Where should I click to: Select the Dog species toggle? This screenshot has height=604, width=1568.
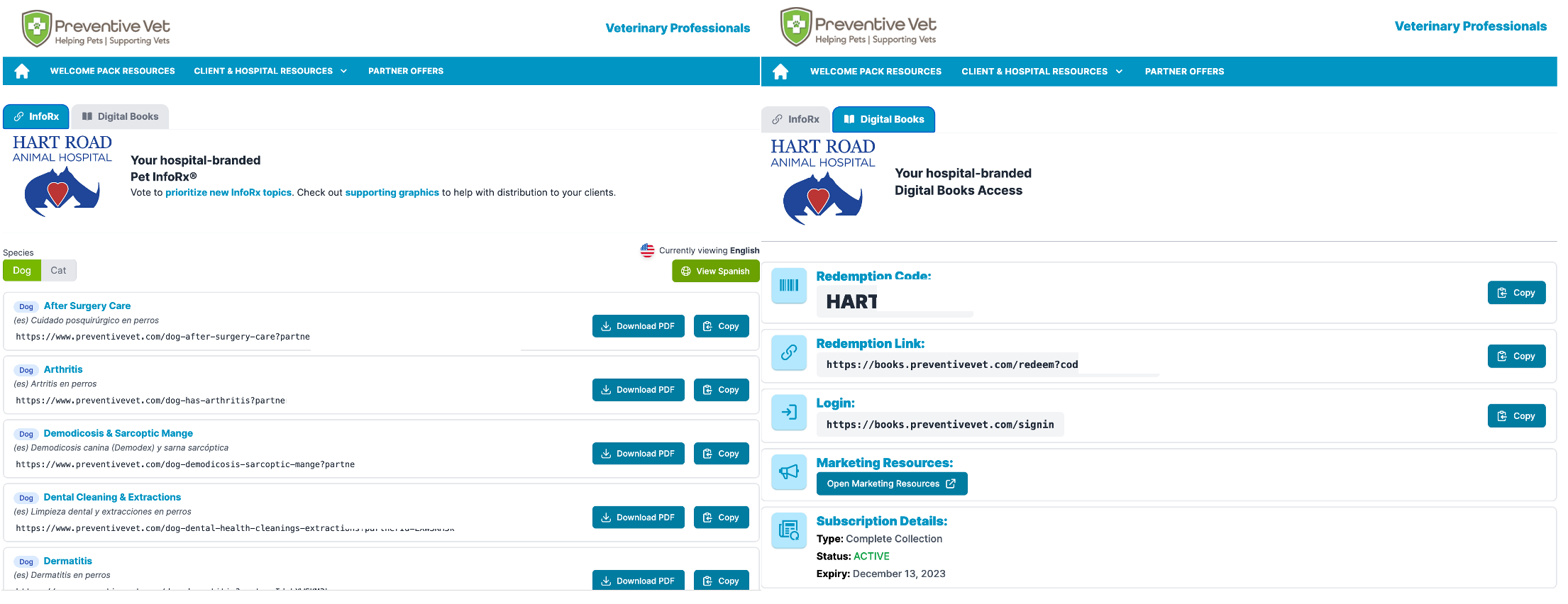tap(22, 270)
